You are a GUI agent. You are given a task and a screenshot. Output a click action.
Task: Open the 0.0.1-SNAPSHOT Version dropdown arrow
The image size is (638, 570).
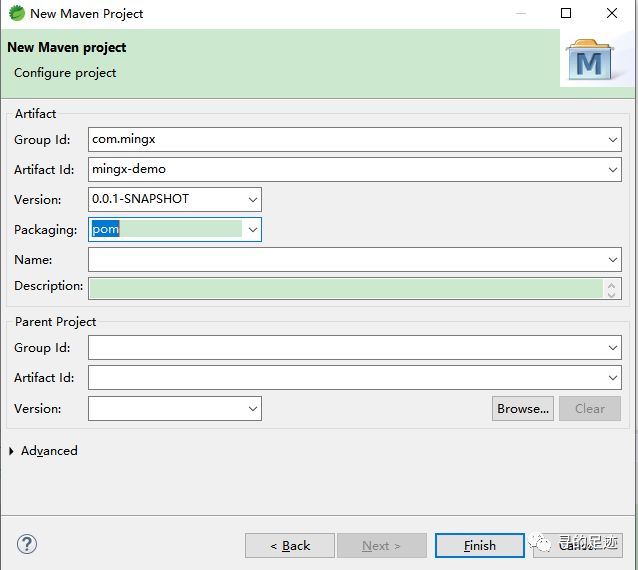pyautogui.click(x=253, y=199)
